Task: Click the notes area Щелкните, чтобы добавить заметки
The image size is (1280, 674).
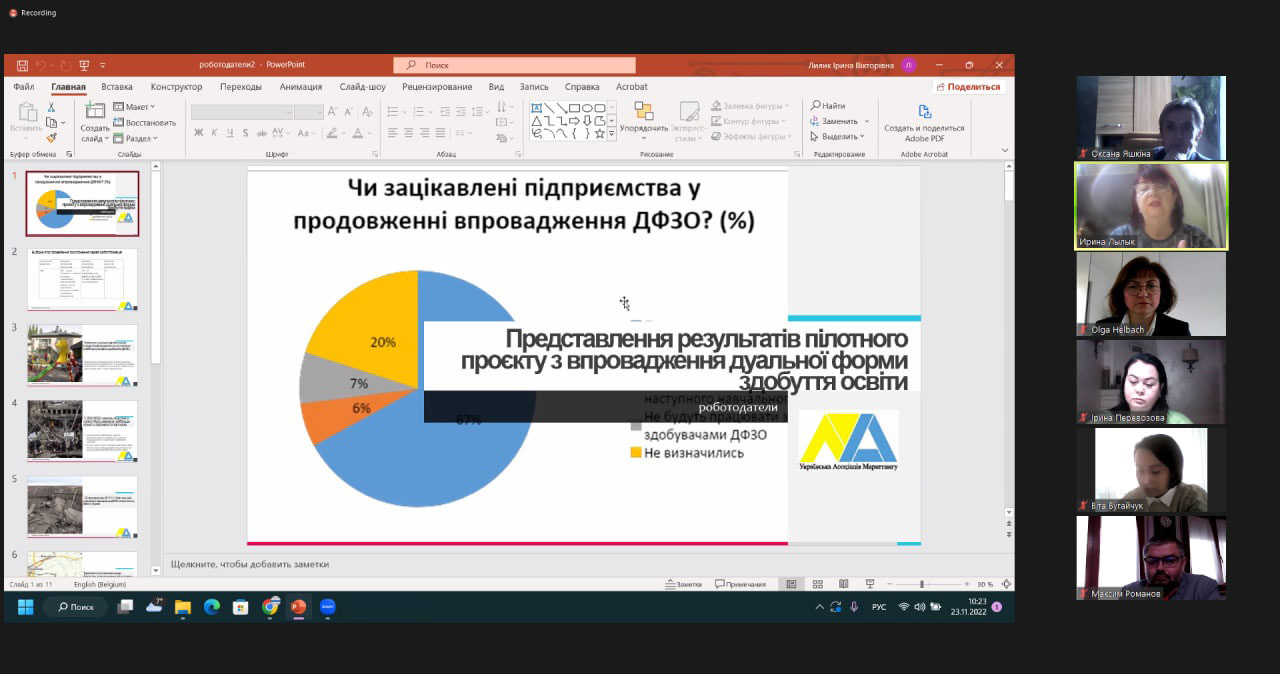Action: (x=250, y=564)
